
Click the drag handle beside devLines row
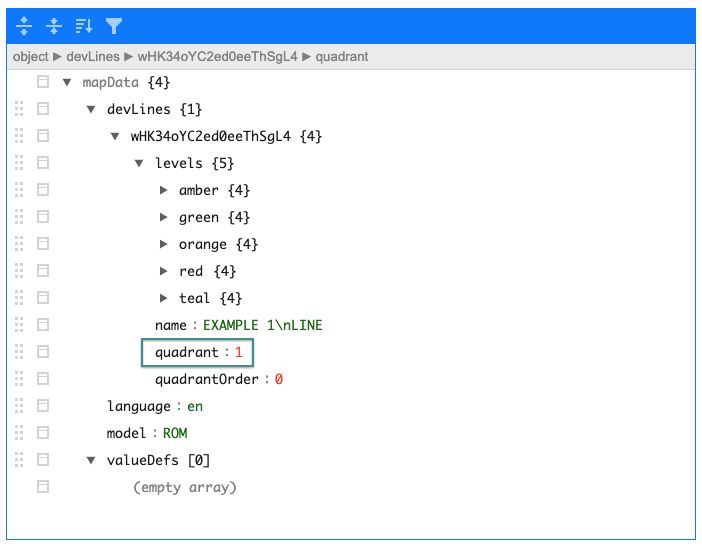tap(19, 109)
